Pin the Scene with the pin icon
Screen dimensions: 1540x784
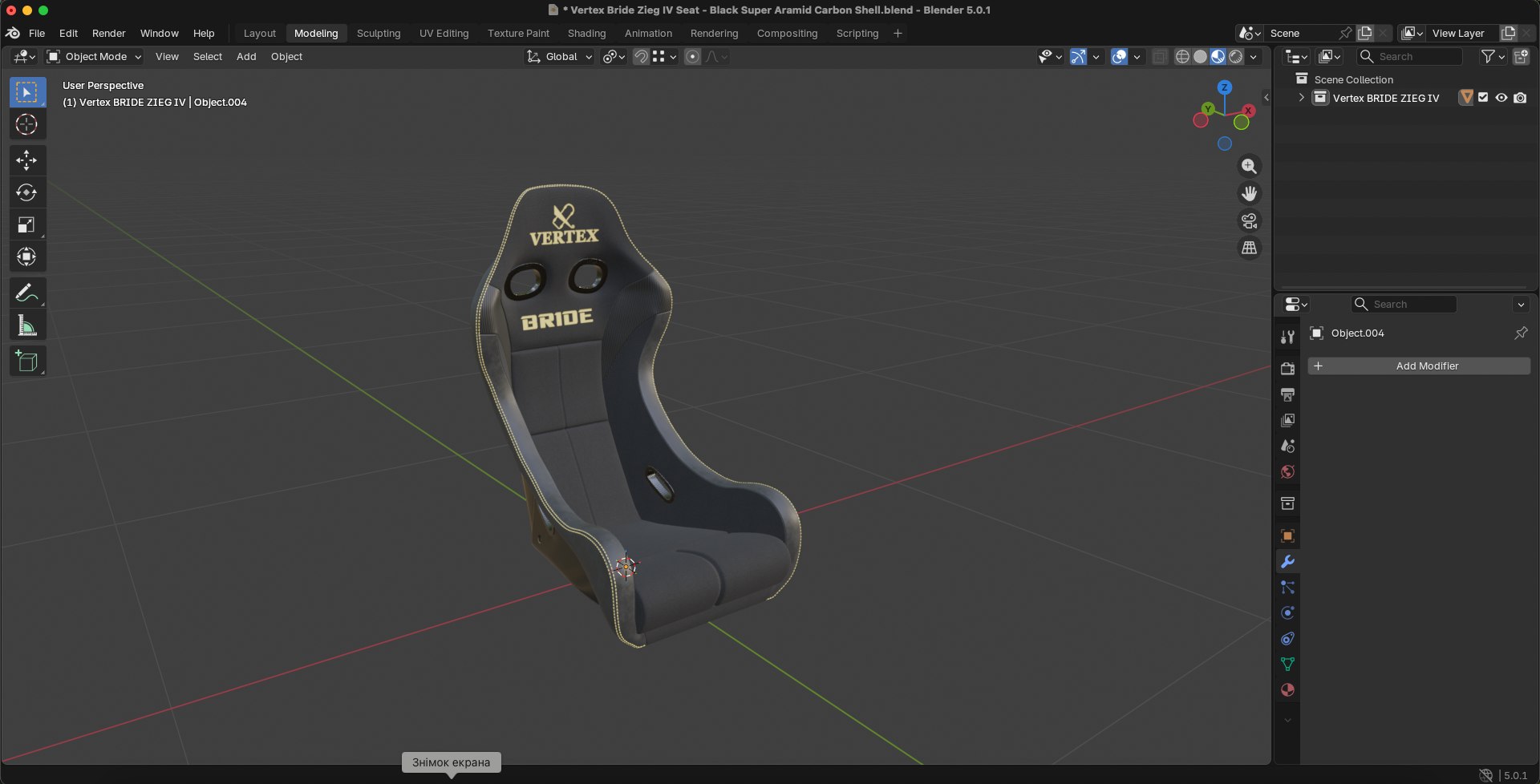coord(1345,33)
